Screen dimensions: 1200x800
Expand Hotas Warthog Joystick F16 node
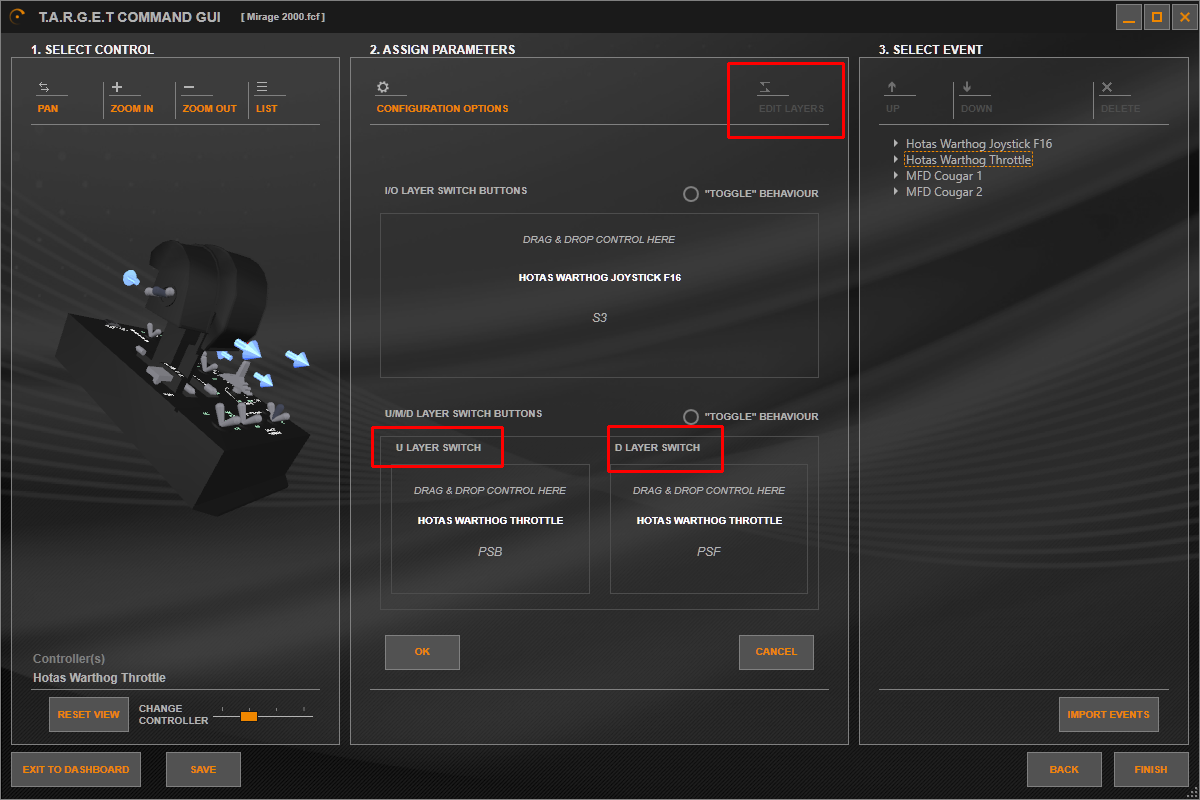pyautogui.click(x=896, y=144)
